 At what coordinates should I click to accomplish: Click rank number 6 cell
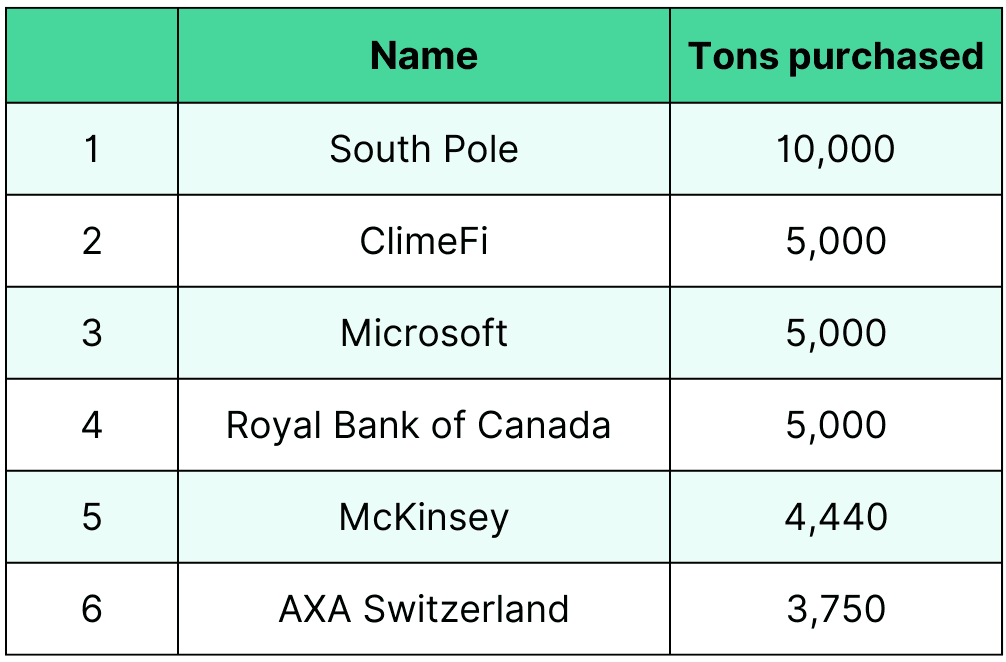[92, 609]
